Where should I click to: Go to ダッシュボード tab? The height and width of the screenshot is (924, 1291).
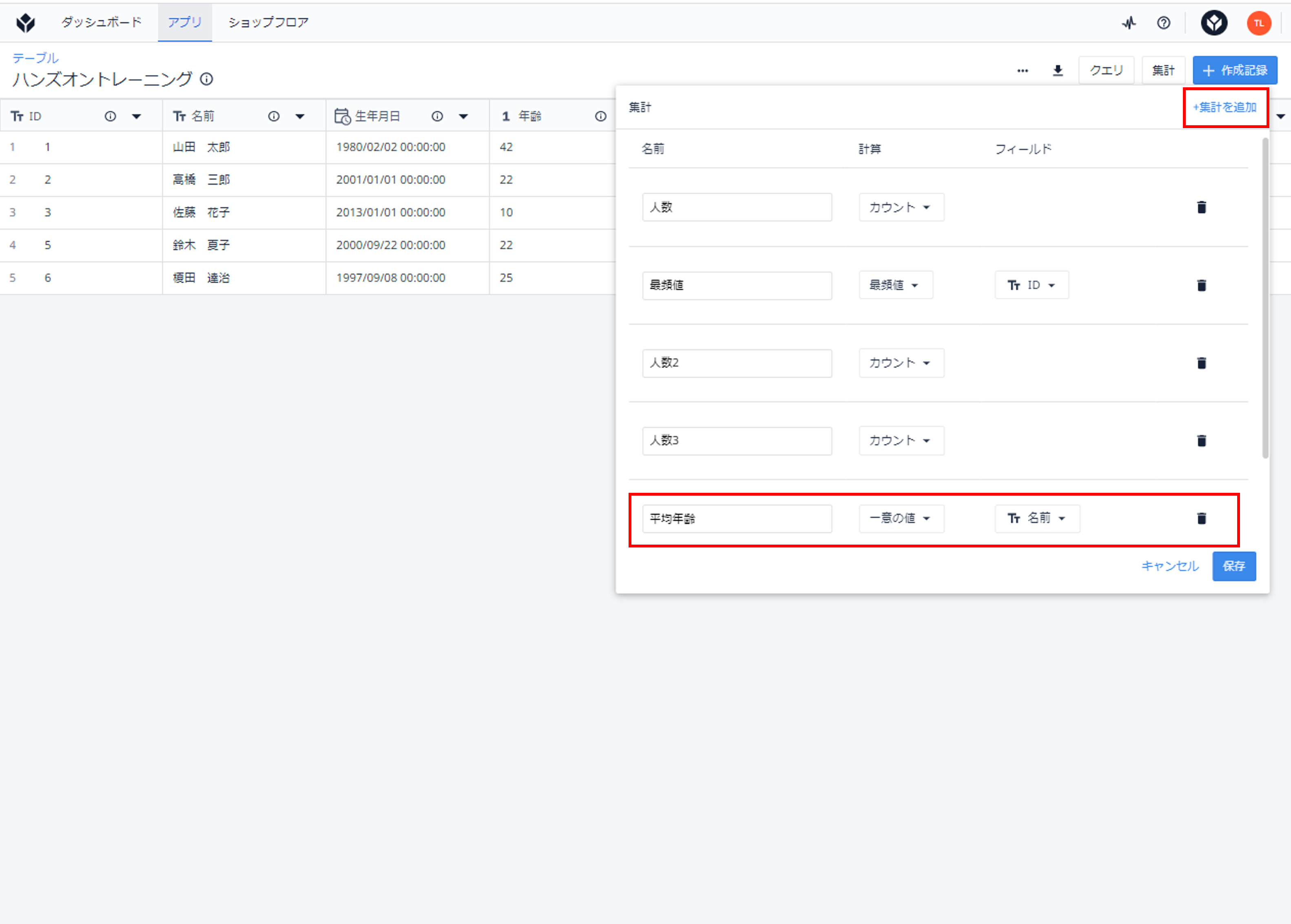pyautogui.click(x=101, y=22)
